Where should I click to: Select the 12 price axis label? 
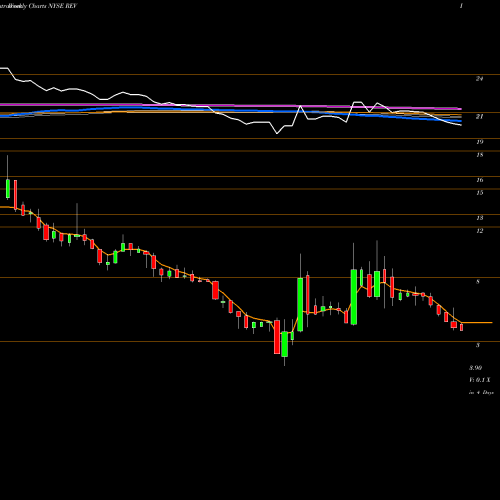(479, 231)
